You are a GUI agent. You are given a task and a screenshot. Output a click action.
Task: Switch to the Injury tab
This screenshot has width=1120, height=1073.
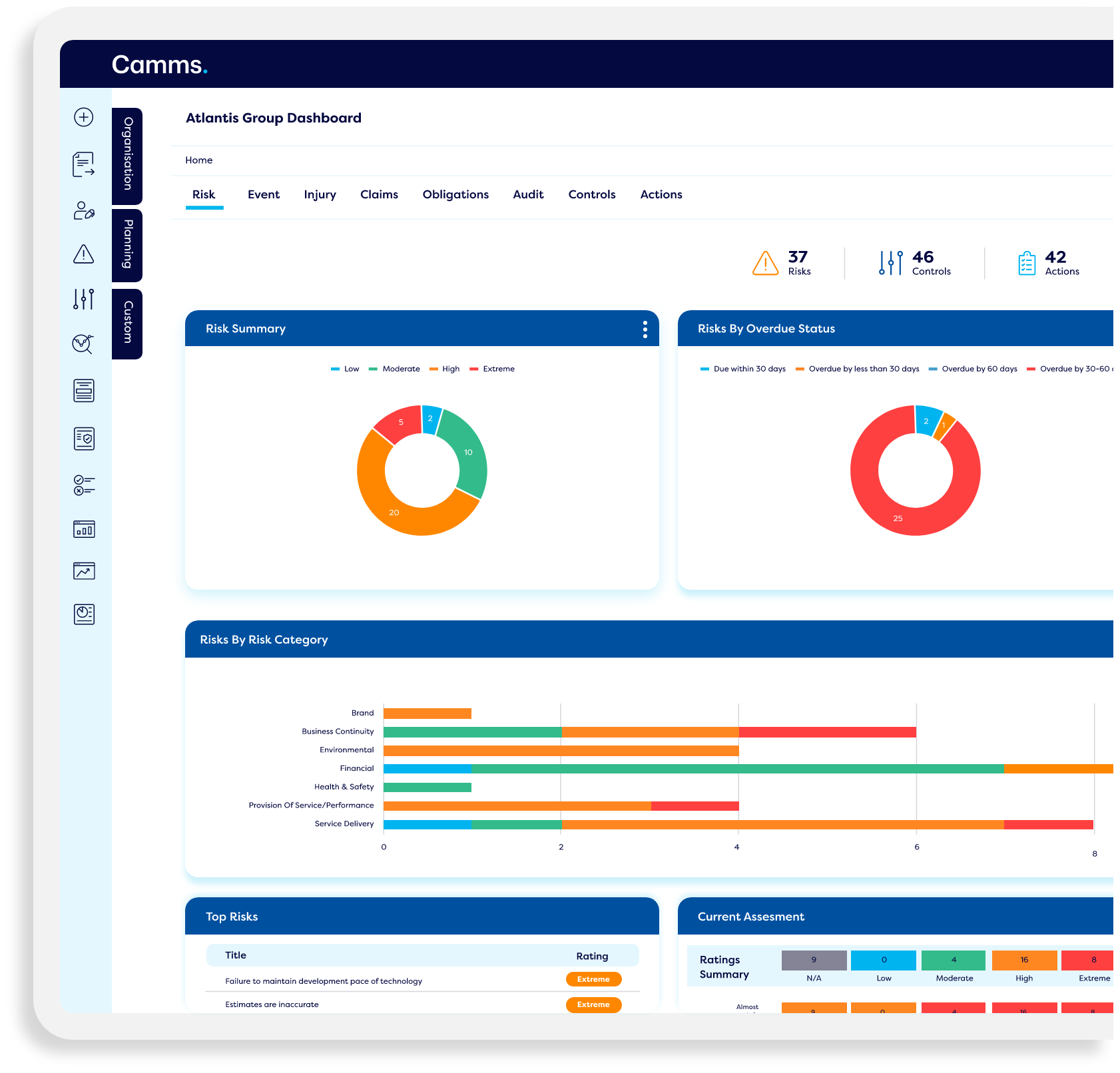(x=320, y=194)
